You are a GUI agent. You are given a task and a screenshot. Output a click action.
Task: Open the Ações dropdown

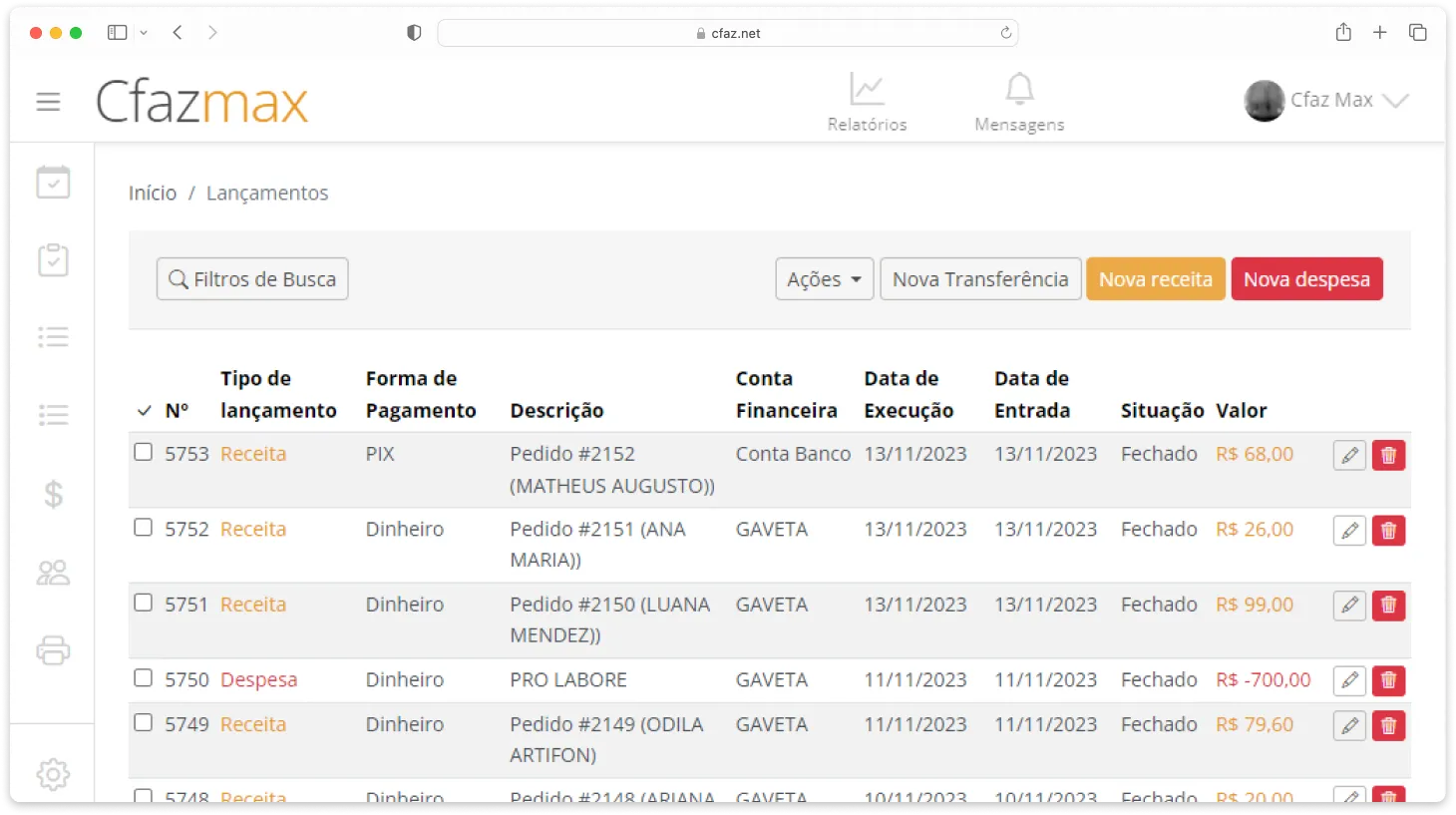pyautogui.click(x=825, y=279)
